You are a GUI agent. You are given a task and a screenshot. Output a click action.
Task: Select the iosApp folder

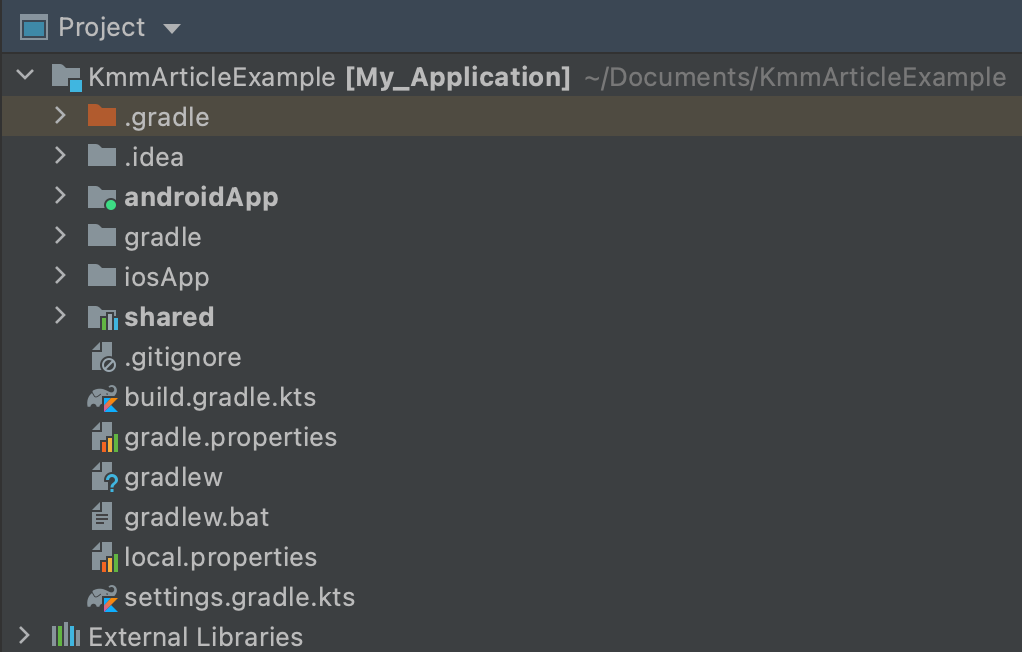pos(166,277)
